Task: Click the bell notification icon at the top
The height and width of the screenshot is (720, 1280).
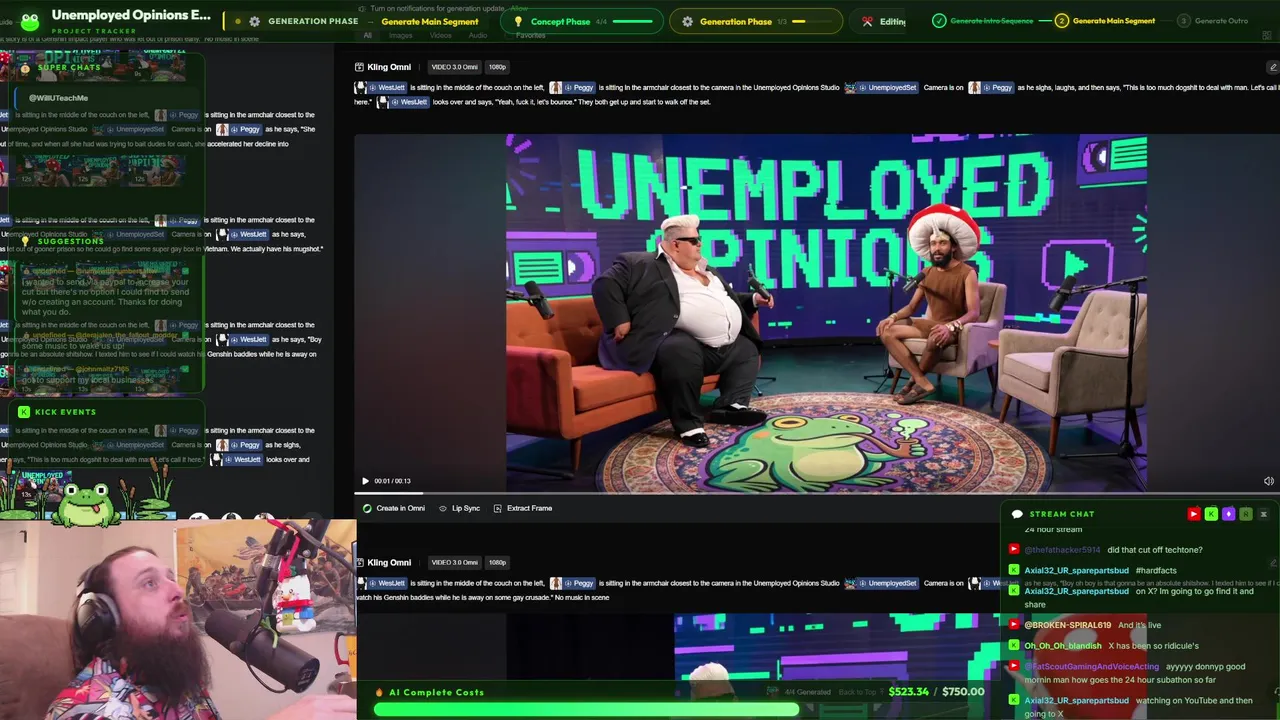Action: click(362, 8)
